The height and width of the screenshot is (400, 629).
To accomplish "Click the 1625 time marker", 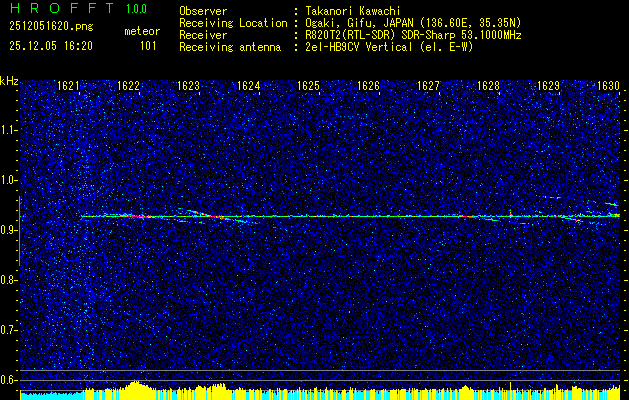I will (308, 86).
